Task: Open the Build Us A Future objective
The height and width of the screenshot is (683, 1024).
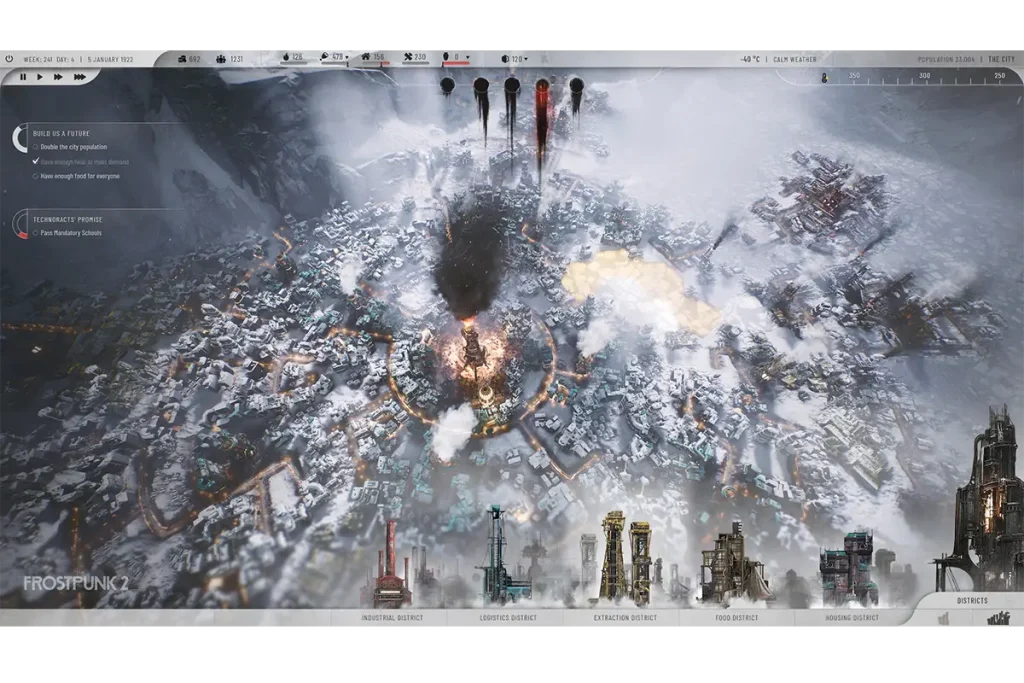Action: click(61, 133)
